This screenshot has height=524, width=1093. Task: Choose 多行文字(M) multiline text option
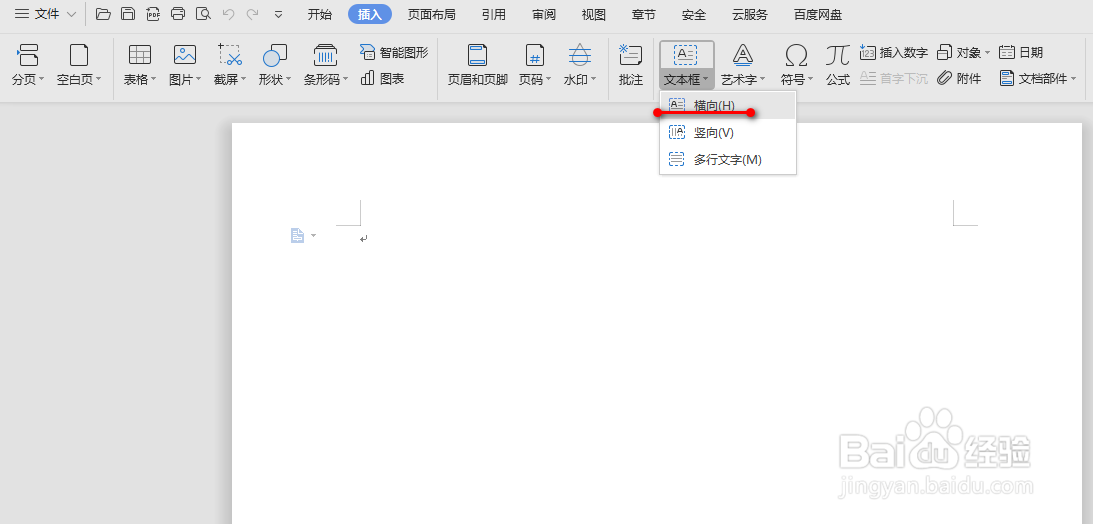coord(728,160)
